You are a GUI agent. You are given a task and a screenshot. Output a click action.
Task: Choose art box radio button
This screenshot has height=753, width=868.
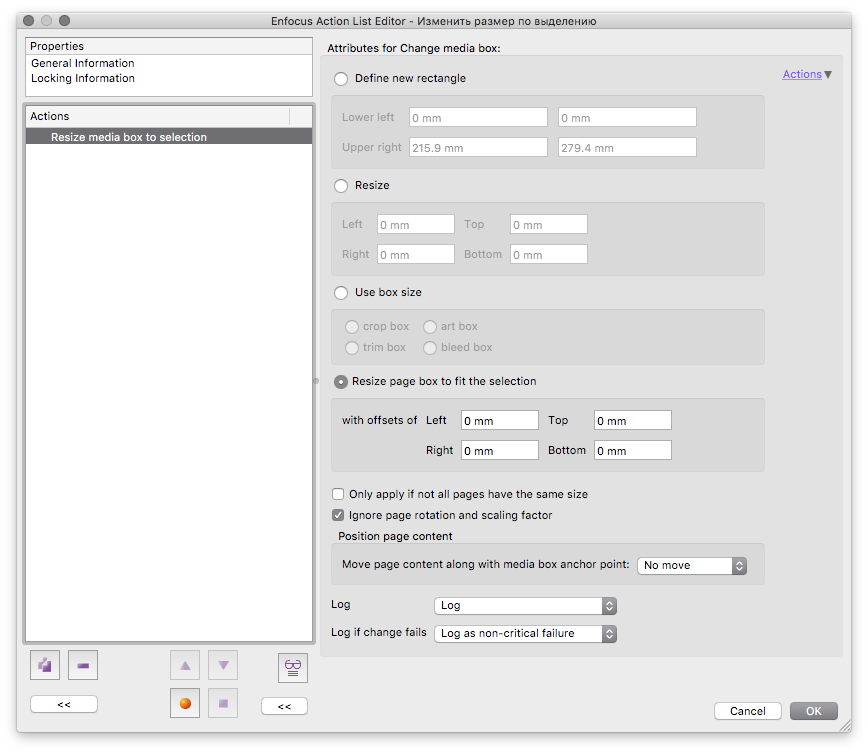(430, 327)
